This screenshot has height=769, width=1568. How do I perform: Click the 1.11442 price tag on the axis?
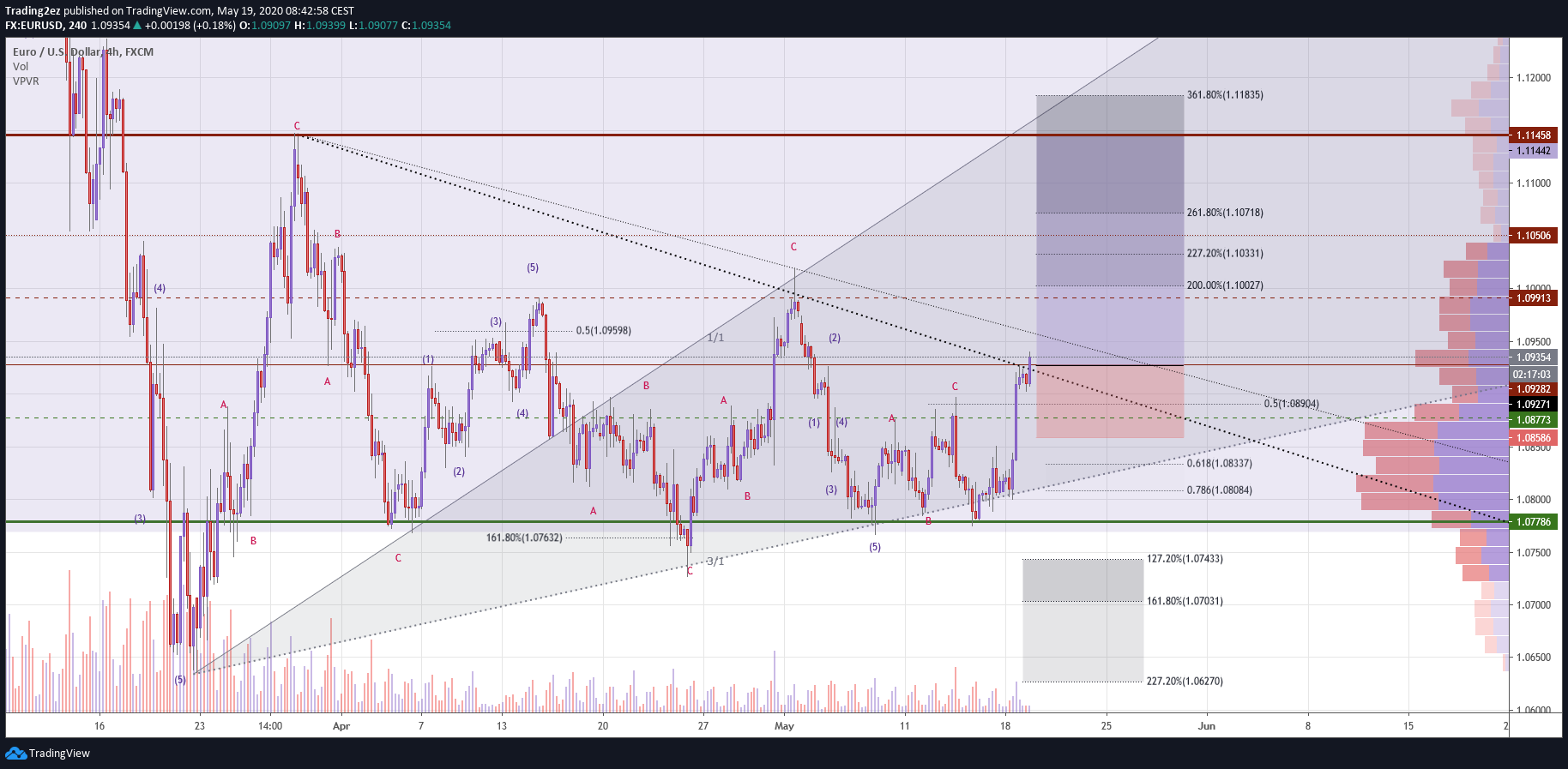coord(1533,151)
